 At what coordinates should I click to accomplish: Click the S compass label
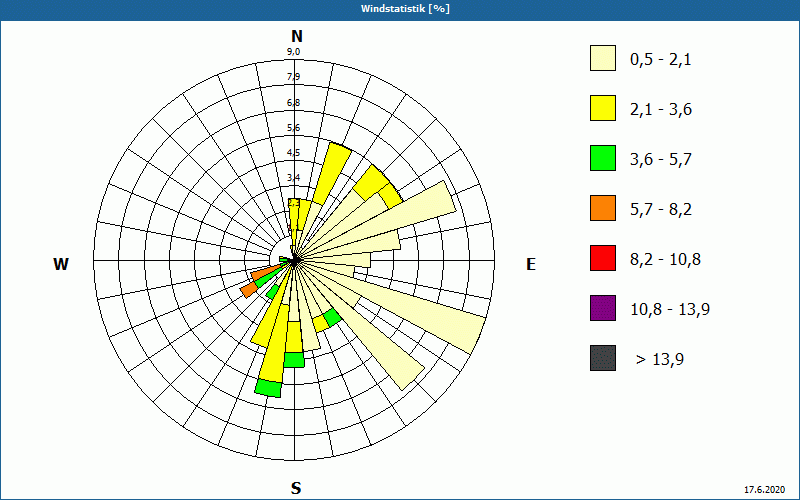pos(296,488)
